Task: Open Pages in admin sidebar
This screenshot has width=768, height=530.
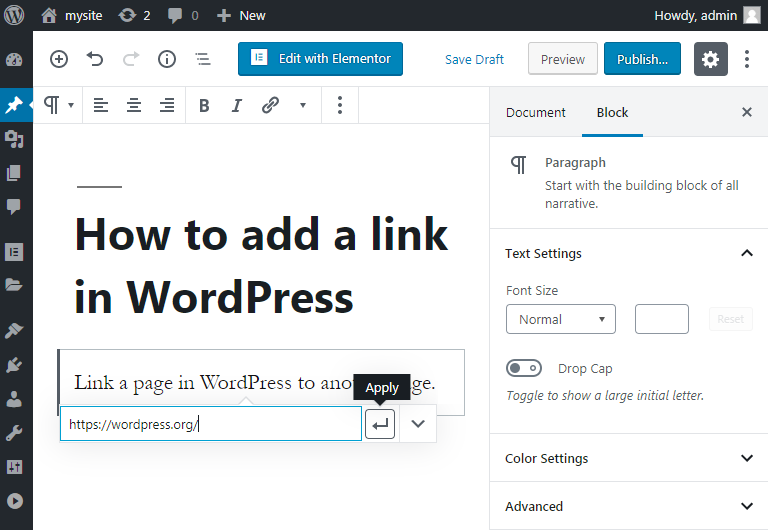Action: [14, 172]
